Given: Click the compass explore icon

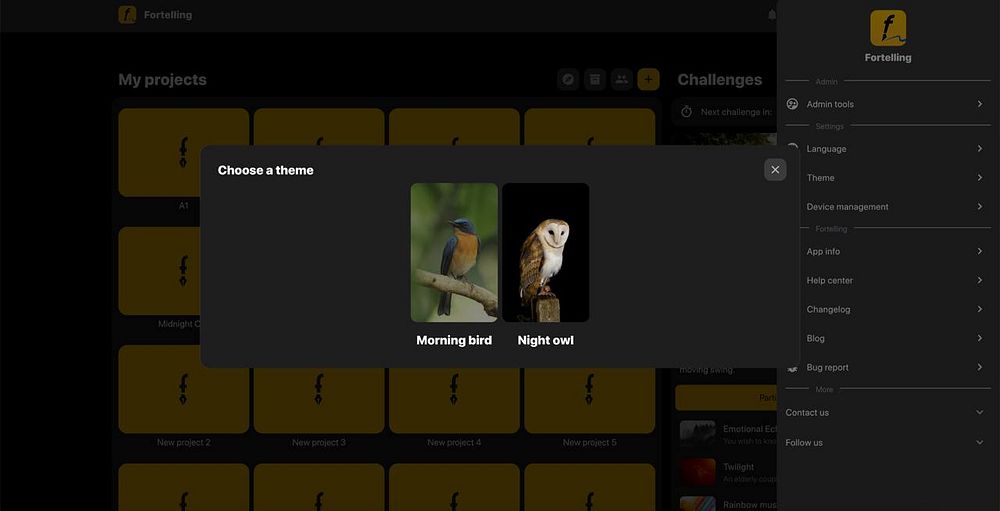Looking at the screenshot, I should click(x=568, y=80).
